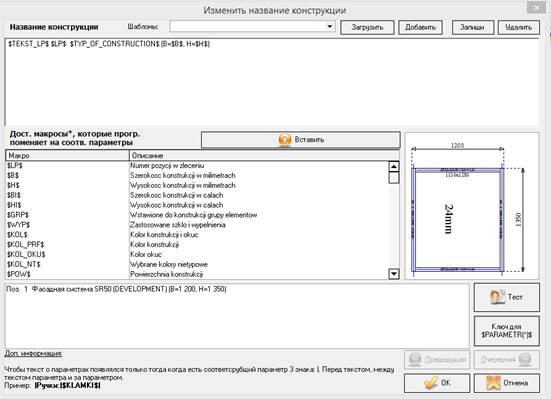
Task: Select the $KOL_PRF$ macro row
Action: tap(197, 244)
